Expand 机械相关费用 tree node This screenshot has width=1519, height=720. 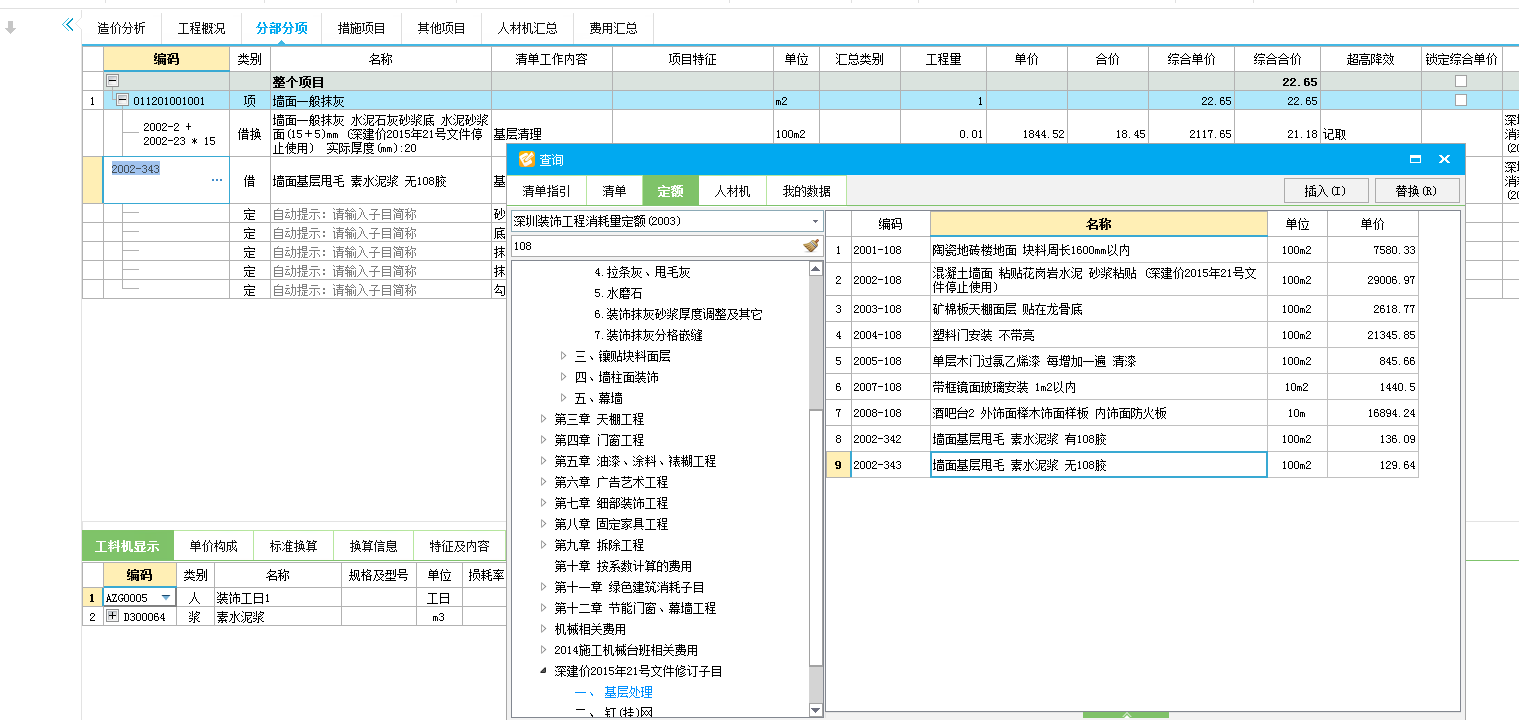(544, 629)
